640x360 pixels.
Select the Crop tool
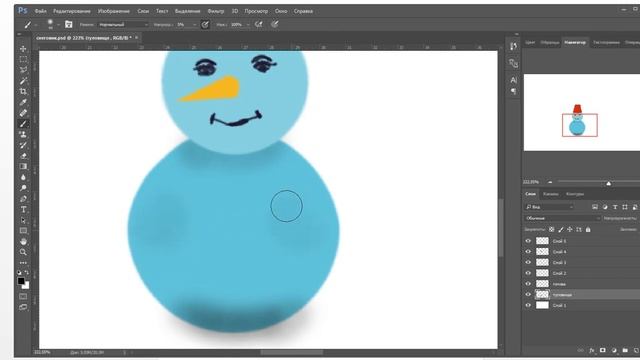pyautogui.click(x=23, y=91)
